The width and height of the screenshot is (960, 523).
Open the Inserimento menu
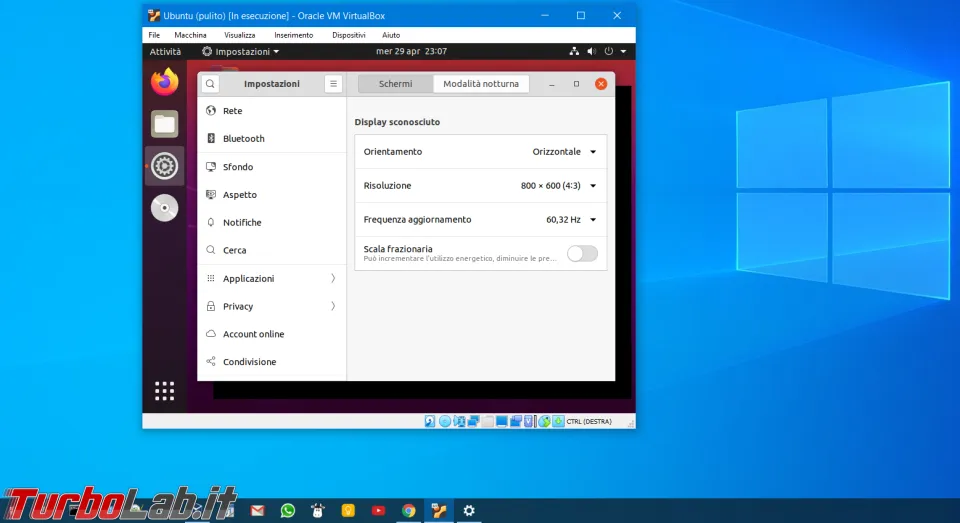pos(294,35)
